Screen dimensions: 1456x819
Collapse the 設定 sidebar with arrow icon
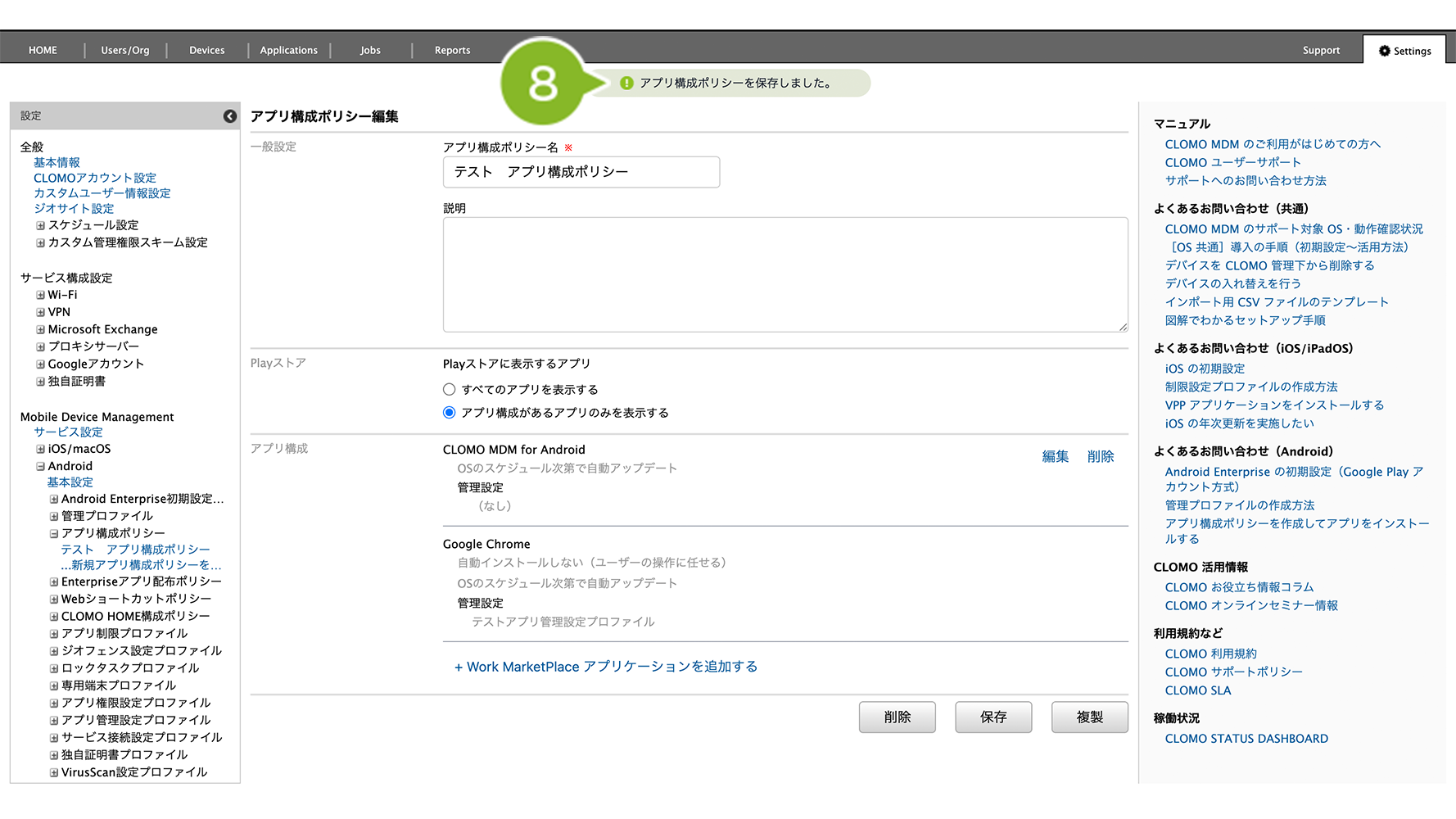(230, 116)
